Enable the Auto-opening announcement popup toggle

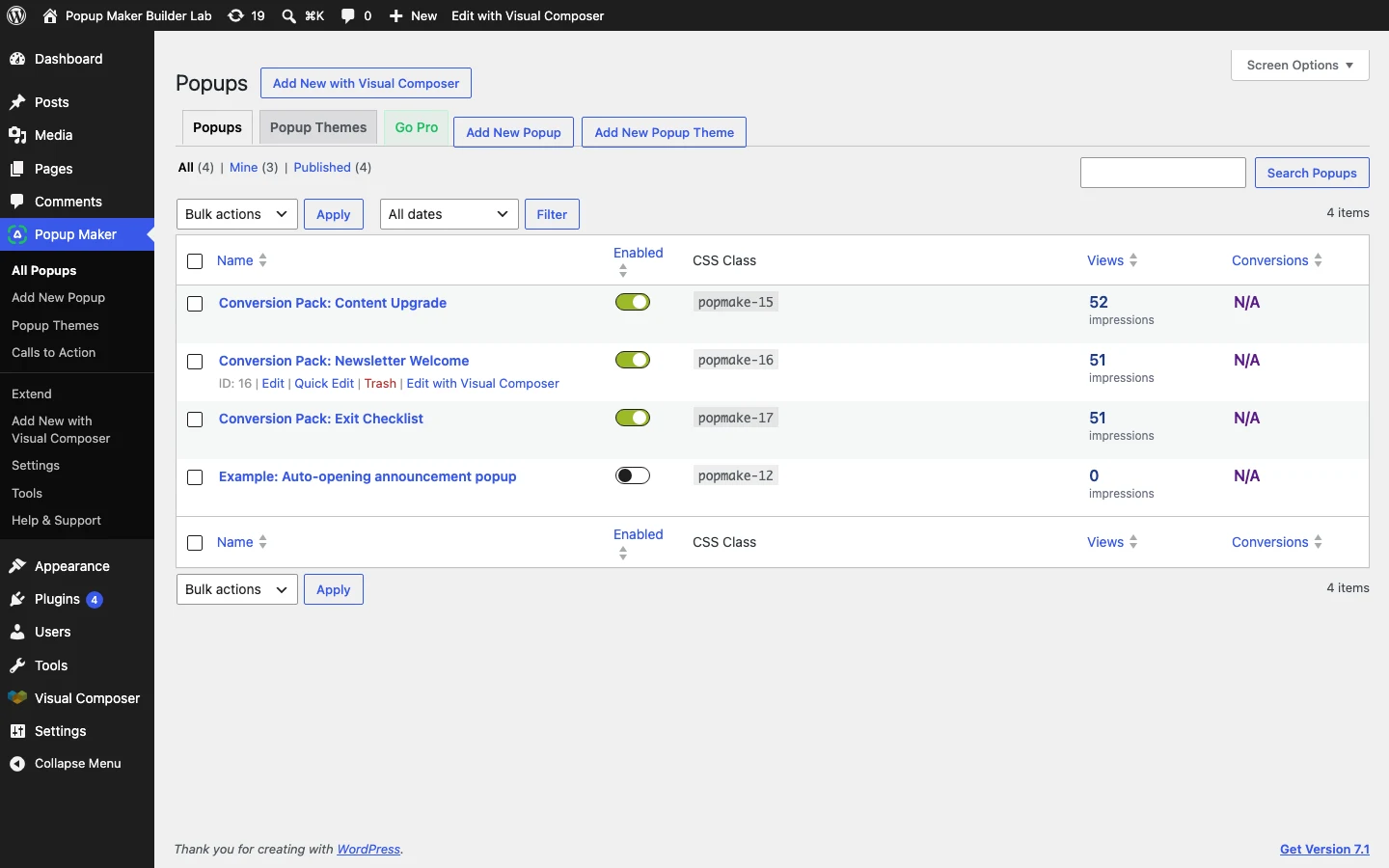click(633, 475)
